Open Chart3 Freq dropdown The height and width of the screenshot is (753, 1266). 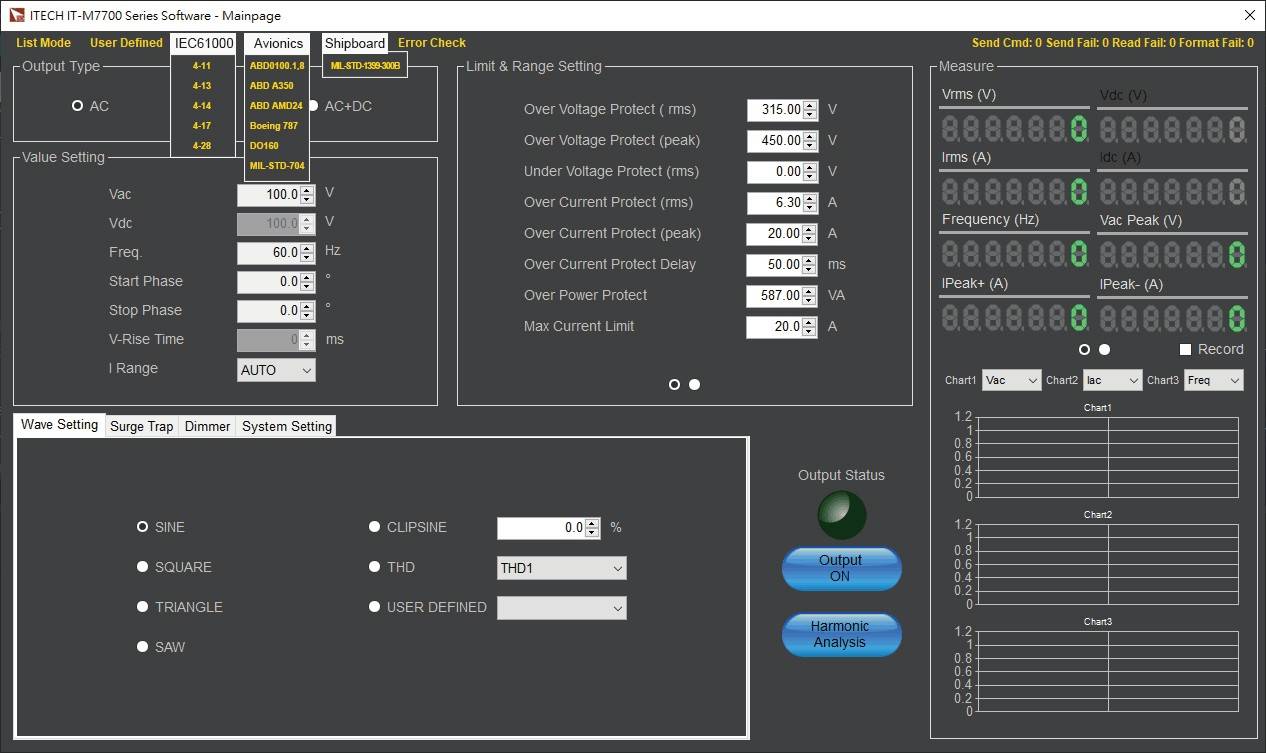(x=1214, y=380)
